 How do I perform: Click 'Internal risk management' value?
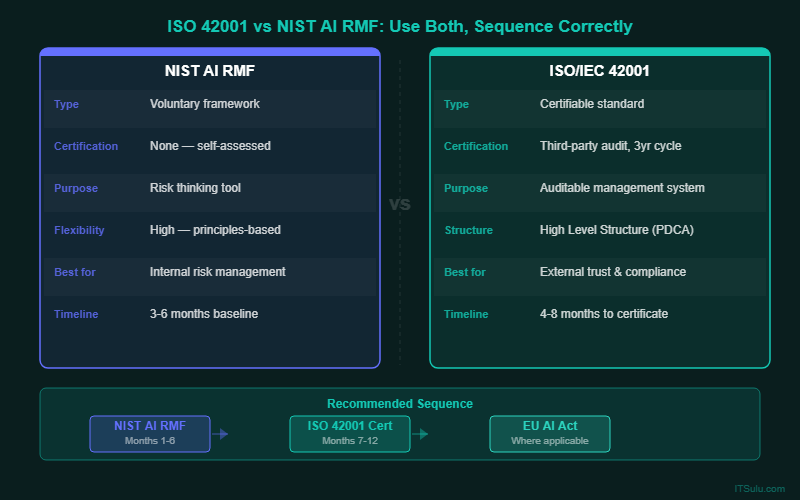(x=217, y=272)
